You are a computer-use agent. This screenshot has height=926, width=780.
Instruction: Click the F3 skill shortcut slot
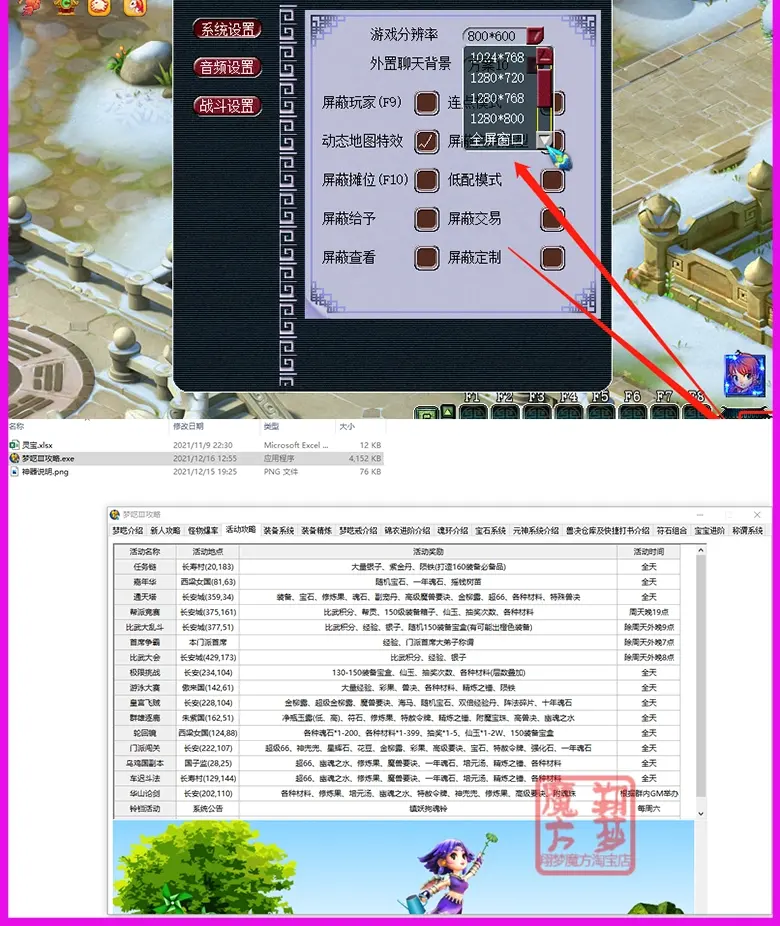(x=537, y=412)
